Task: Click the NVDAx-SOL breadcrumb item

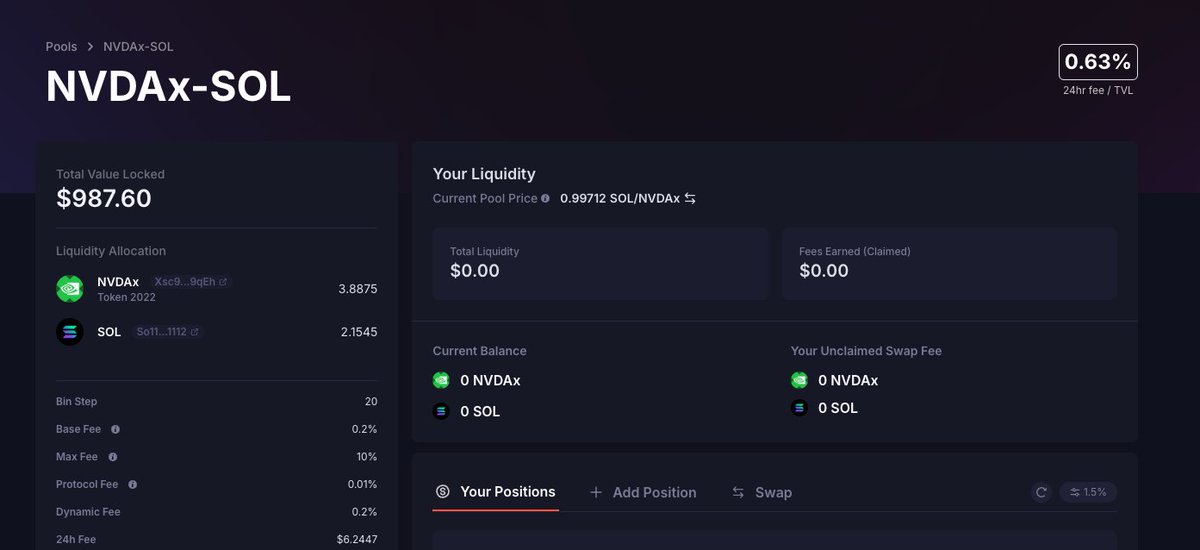Action: 138,47
